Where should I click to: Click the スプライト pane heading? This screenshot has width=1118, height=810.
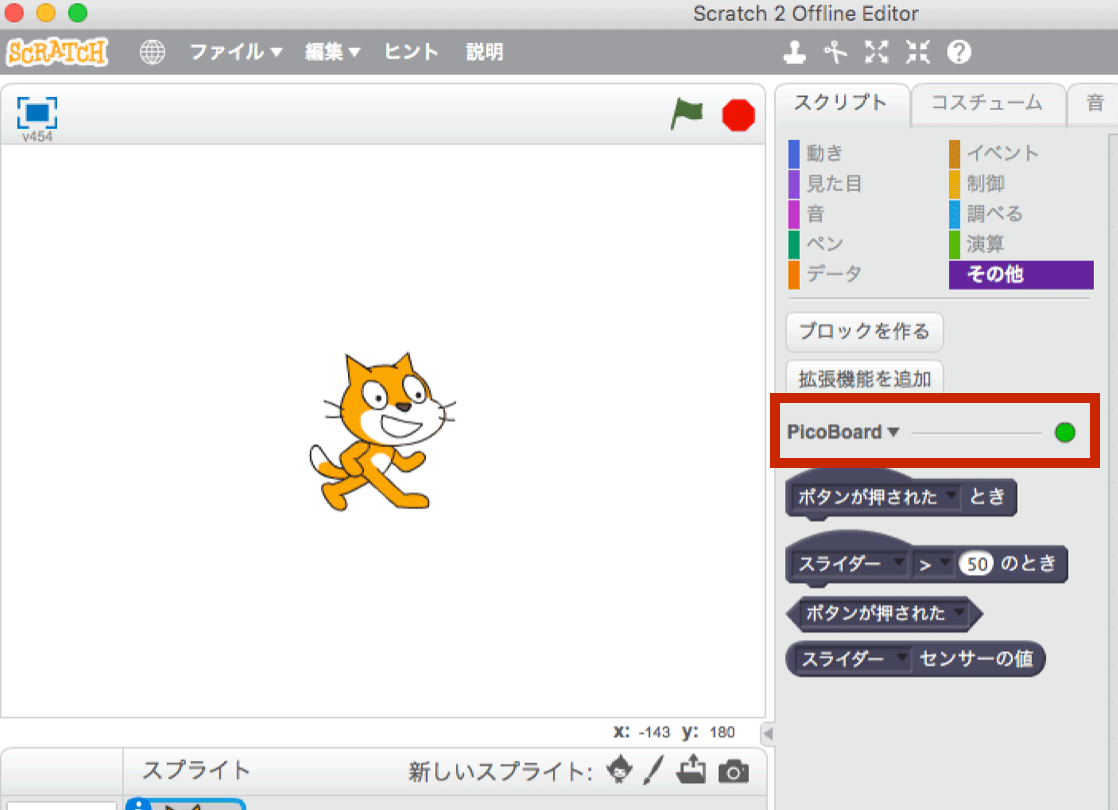(x=196, y=770)
